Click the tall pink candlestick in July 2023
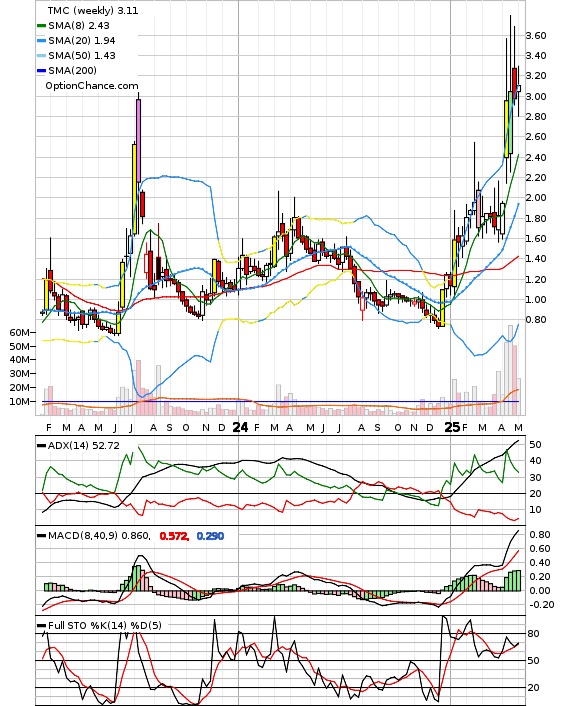The height and width of the screenshot is (706, 566). click(138, 140)
